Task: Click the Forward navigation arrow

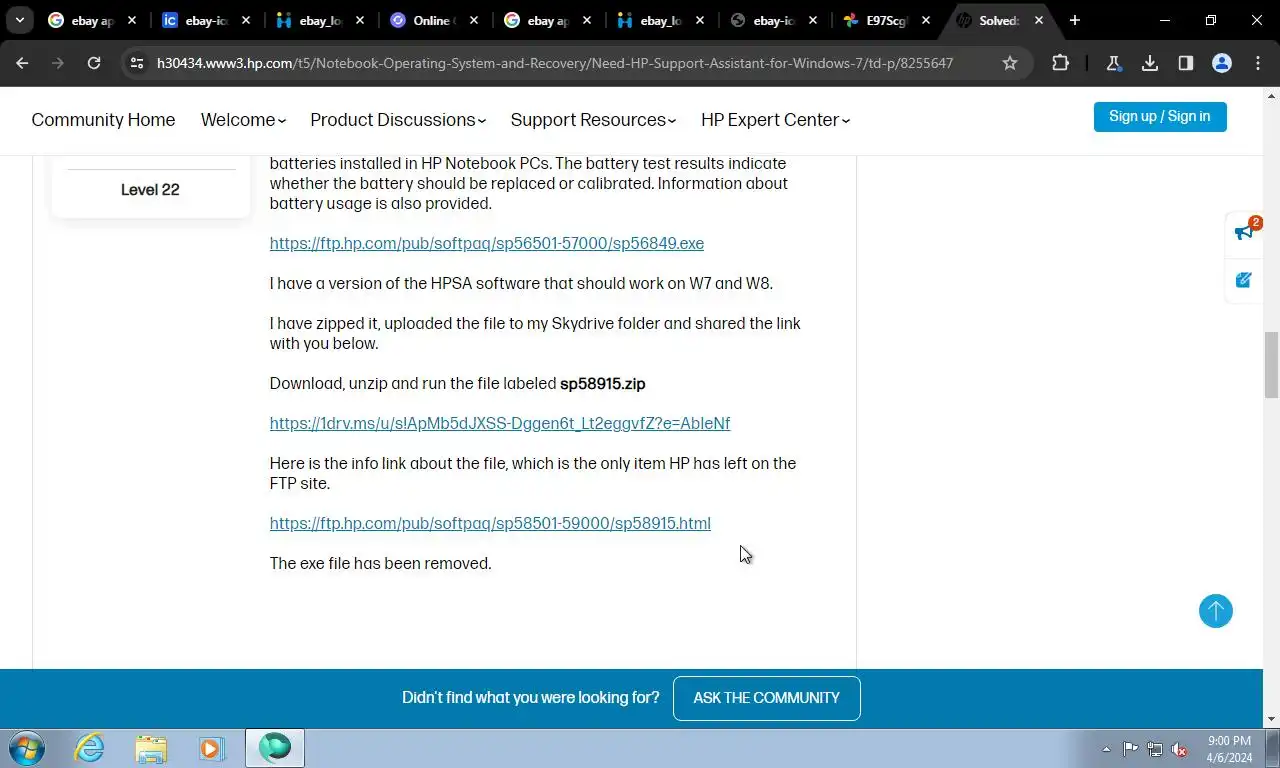Action: pyautogui.click(x=58, y=63)
